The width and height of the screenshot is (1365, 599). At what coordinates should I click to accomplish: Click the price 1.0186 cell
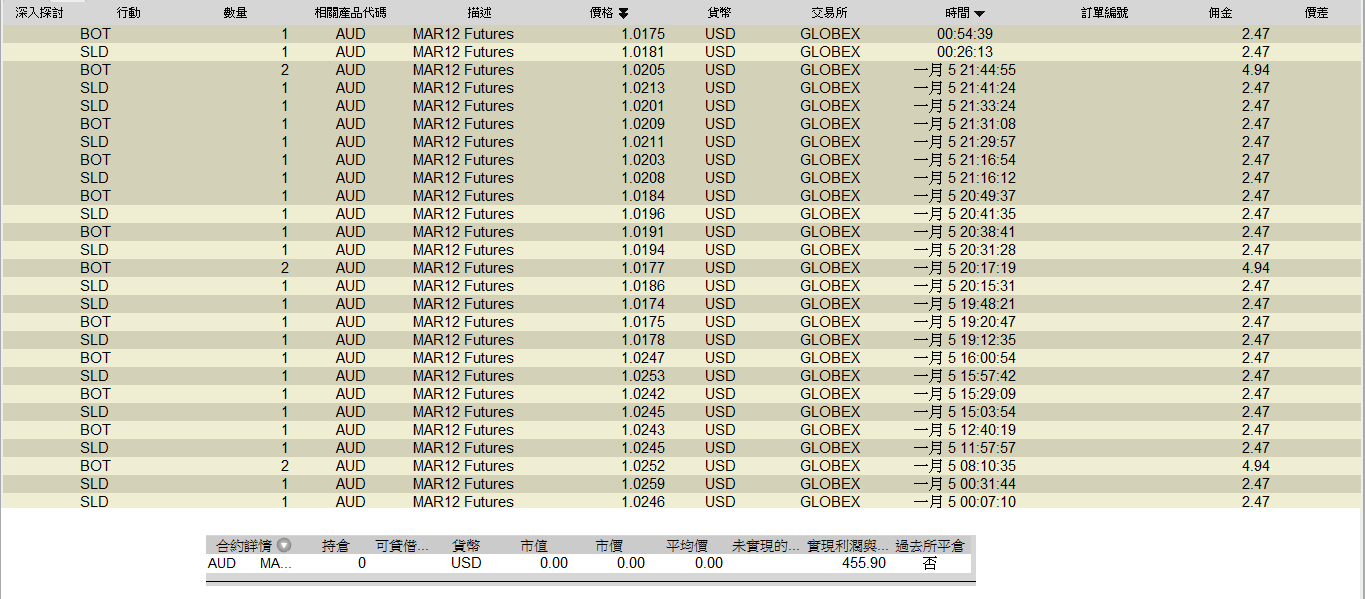(643, 286)
